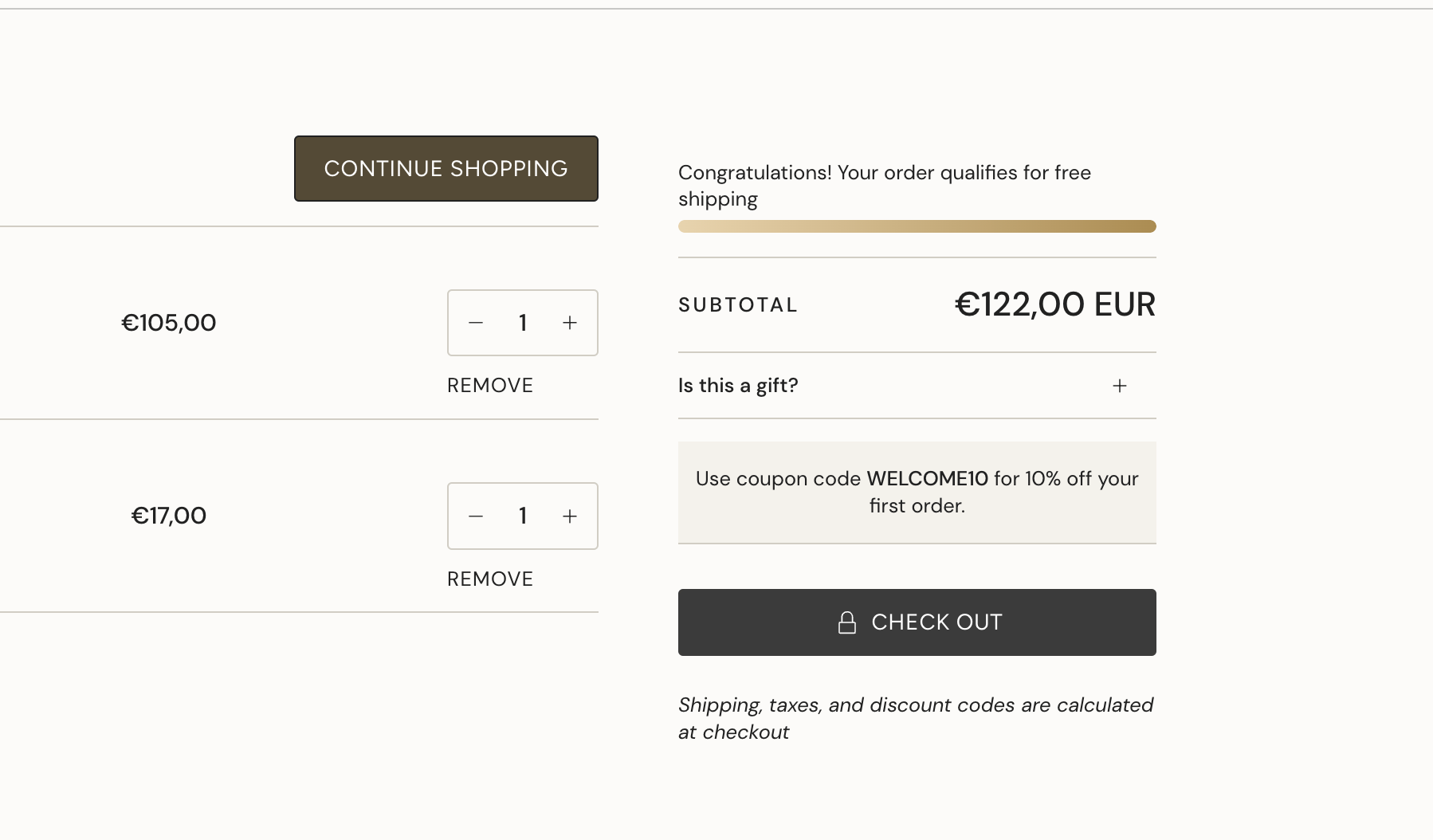Select the WELCOME10 coupon code text
This screenshot has width=1433, height=840.
pyautogui.click(x=927, y=479)
